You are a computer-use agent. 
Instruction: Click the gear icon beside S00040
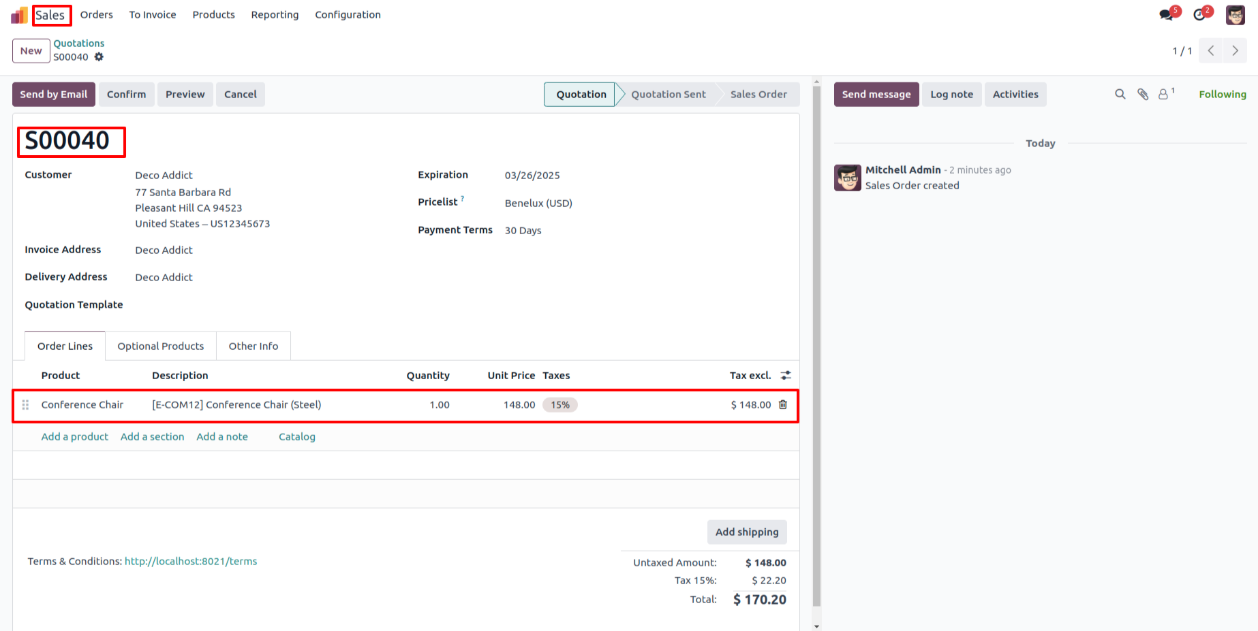click(x=99, y=57)
